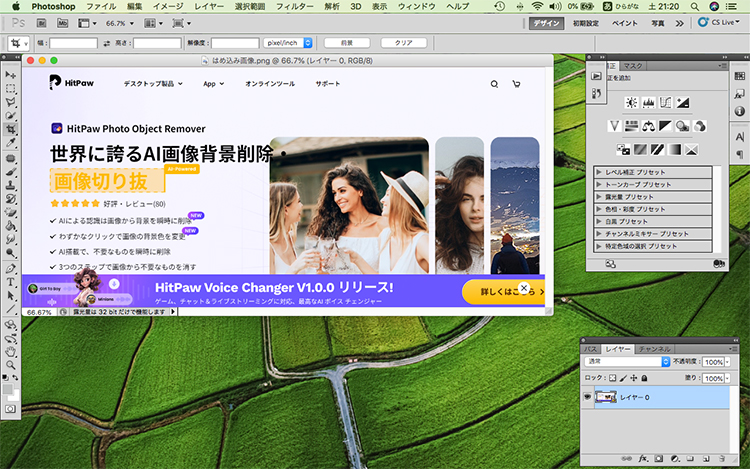Select the ペイント workspace
Viewport: 750px width, 469px height.
click(x=625, y=23)
